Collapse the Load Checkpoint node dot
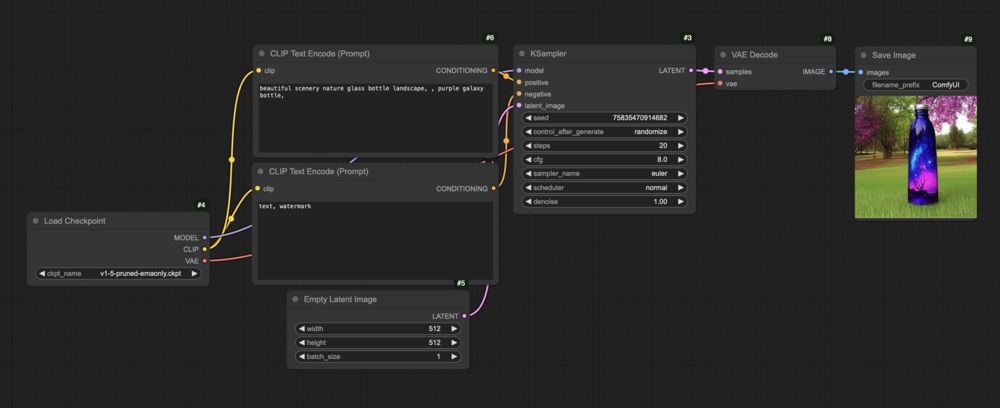This screenshot has width=1000, height=408. coord(36,221)
